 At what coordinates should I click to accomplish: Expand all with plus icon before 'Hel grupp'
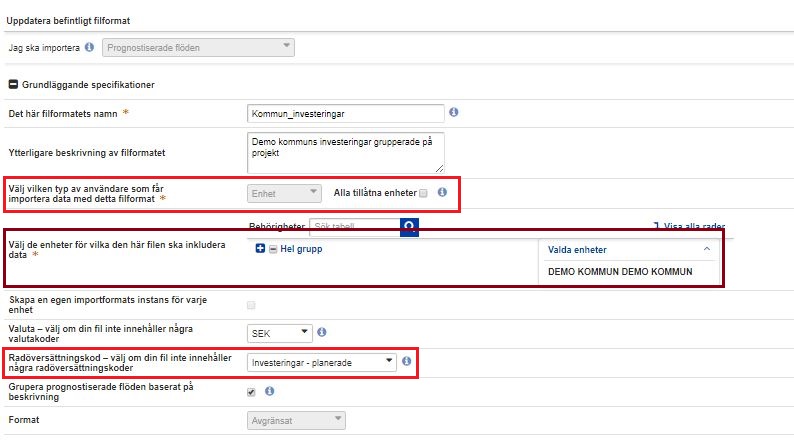(x=261, y=249)
